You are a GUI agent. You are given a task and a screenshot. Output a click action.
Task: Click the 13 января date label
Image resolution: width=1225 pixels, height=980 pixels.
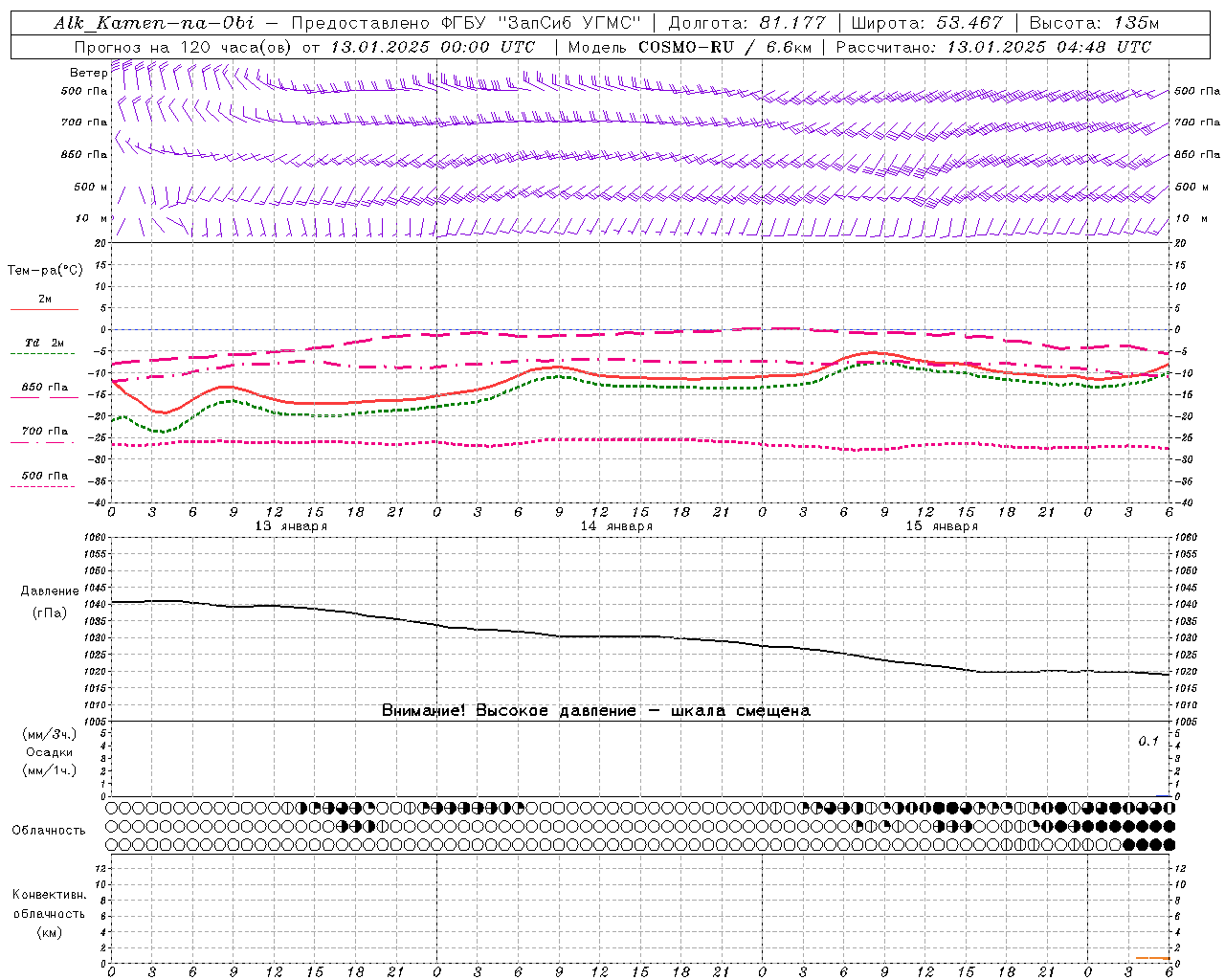point(291,526)
